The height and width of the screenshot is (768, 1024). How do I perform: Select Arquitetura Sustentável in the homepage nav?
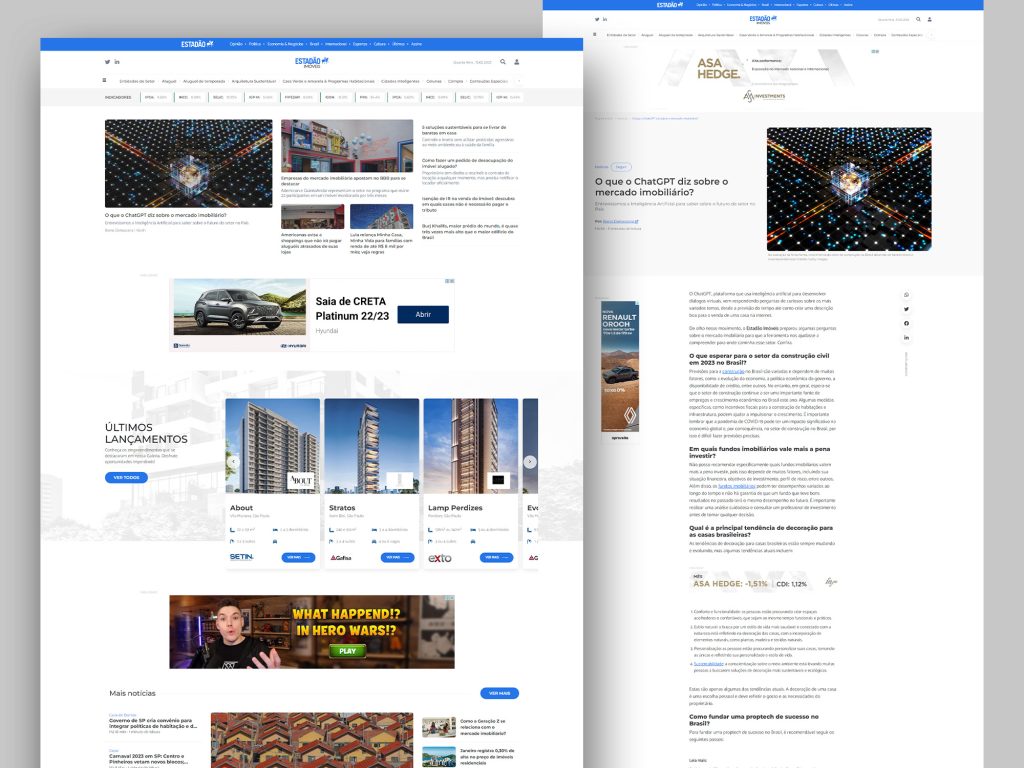click(x=253, y=82)
